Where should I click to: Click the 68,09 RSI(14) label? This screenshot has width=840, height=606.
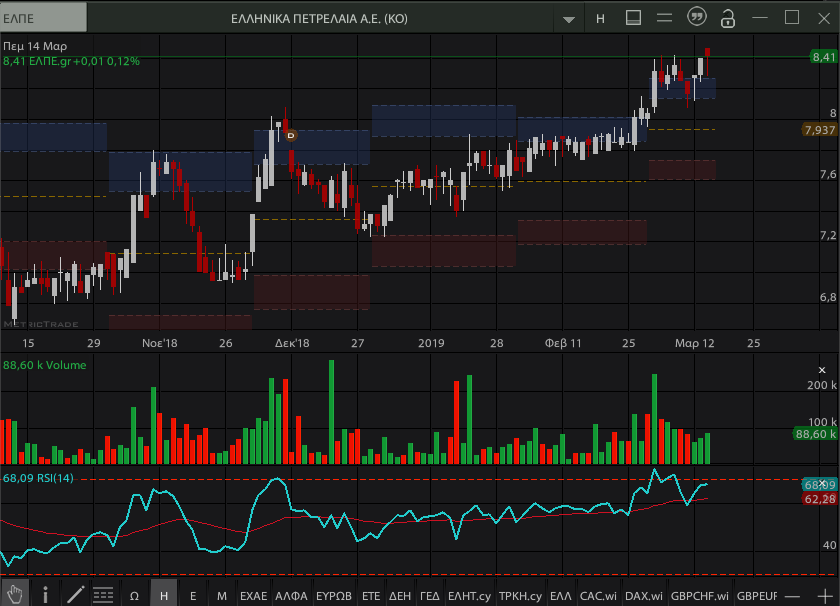click(38, 477)
